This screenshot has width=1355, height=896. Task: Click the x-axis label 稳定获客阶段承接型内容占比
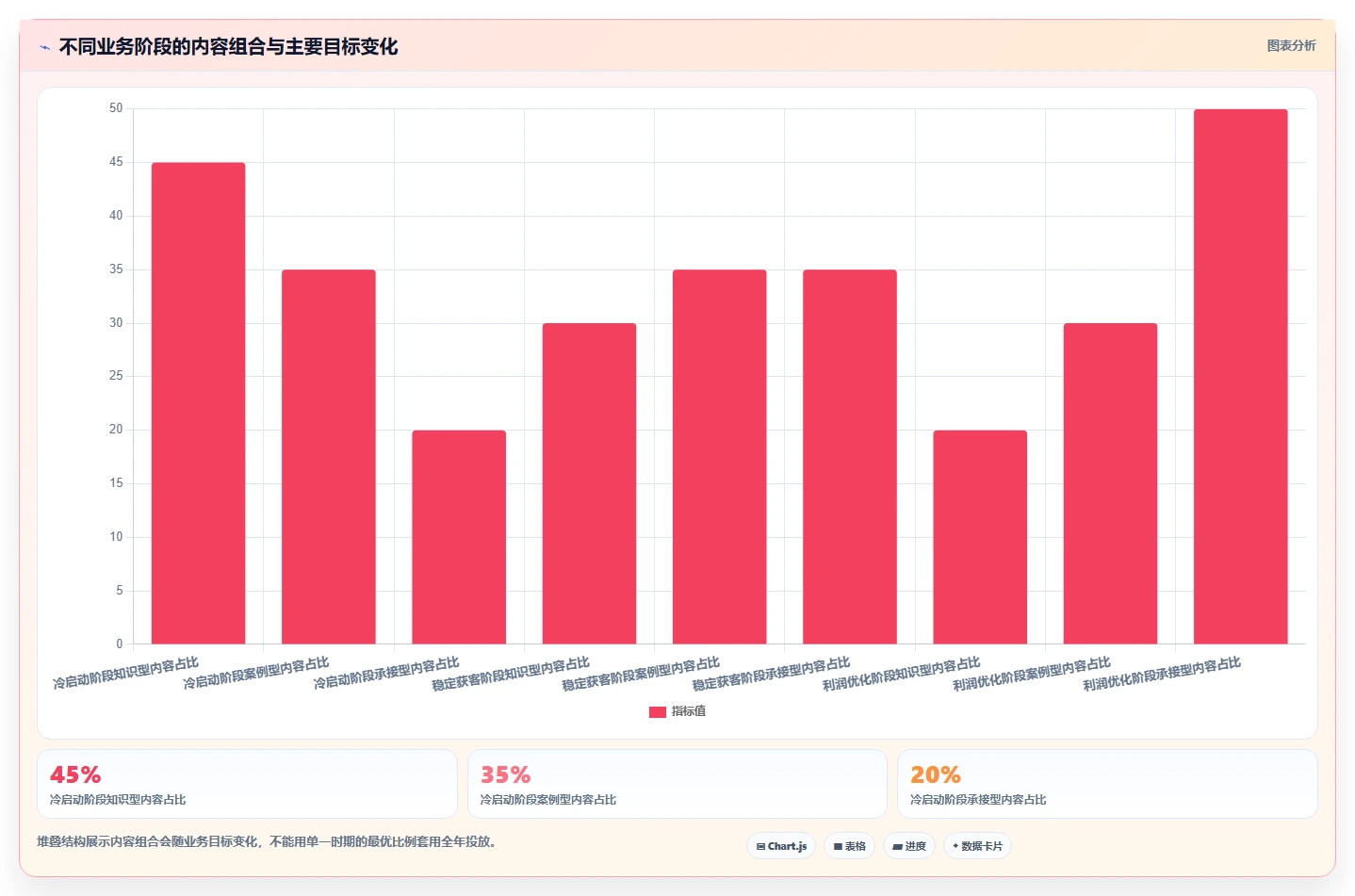tap(771, 675)
